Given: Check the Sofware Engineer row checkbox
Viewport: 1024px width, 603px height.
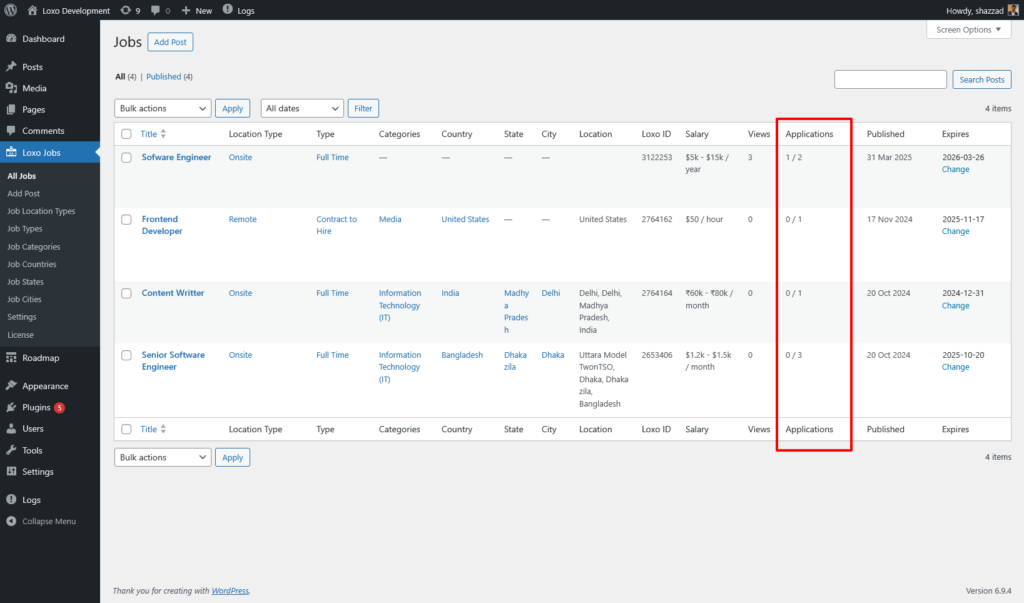Looking at the screenshot, I should 126,158.
